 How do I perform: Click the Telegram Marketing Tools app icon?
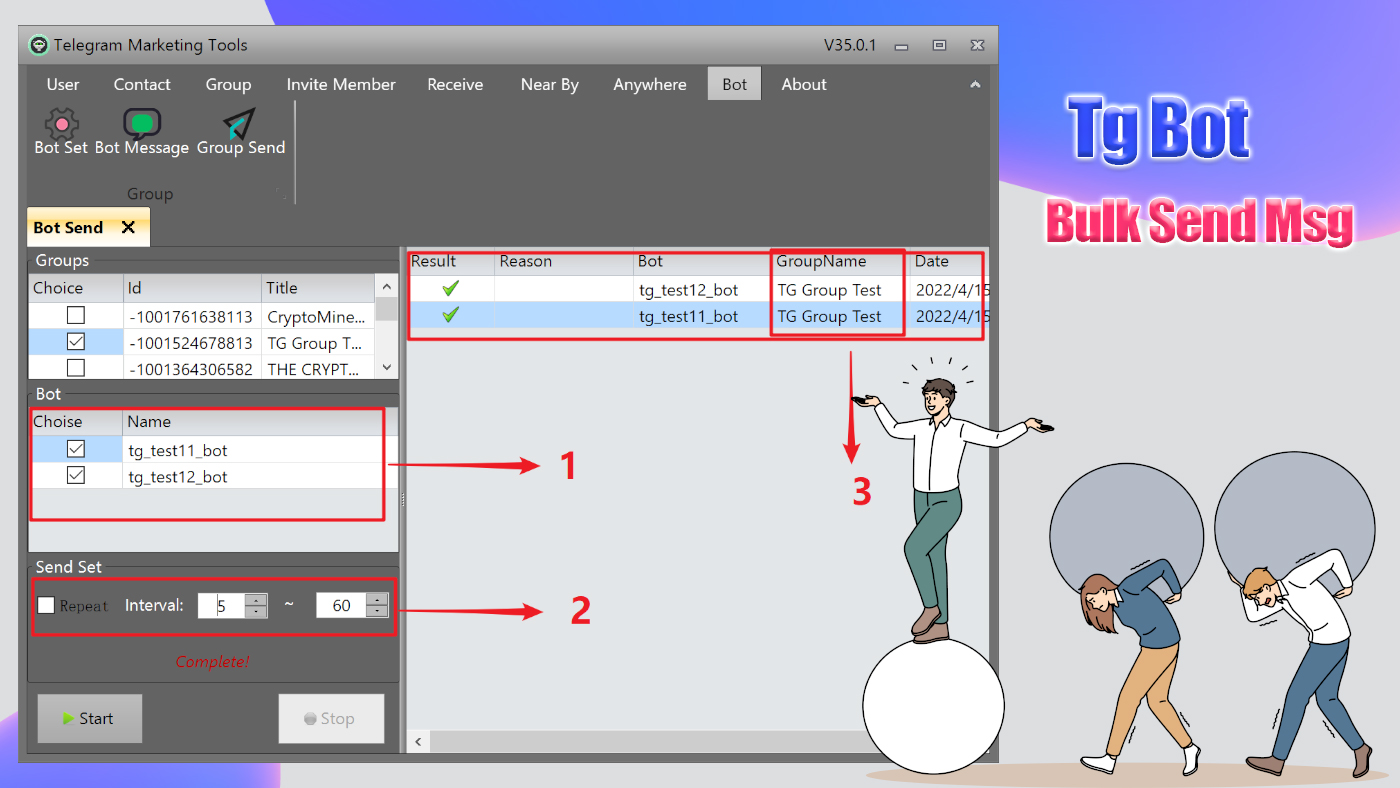39,45
